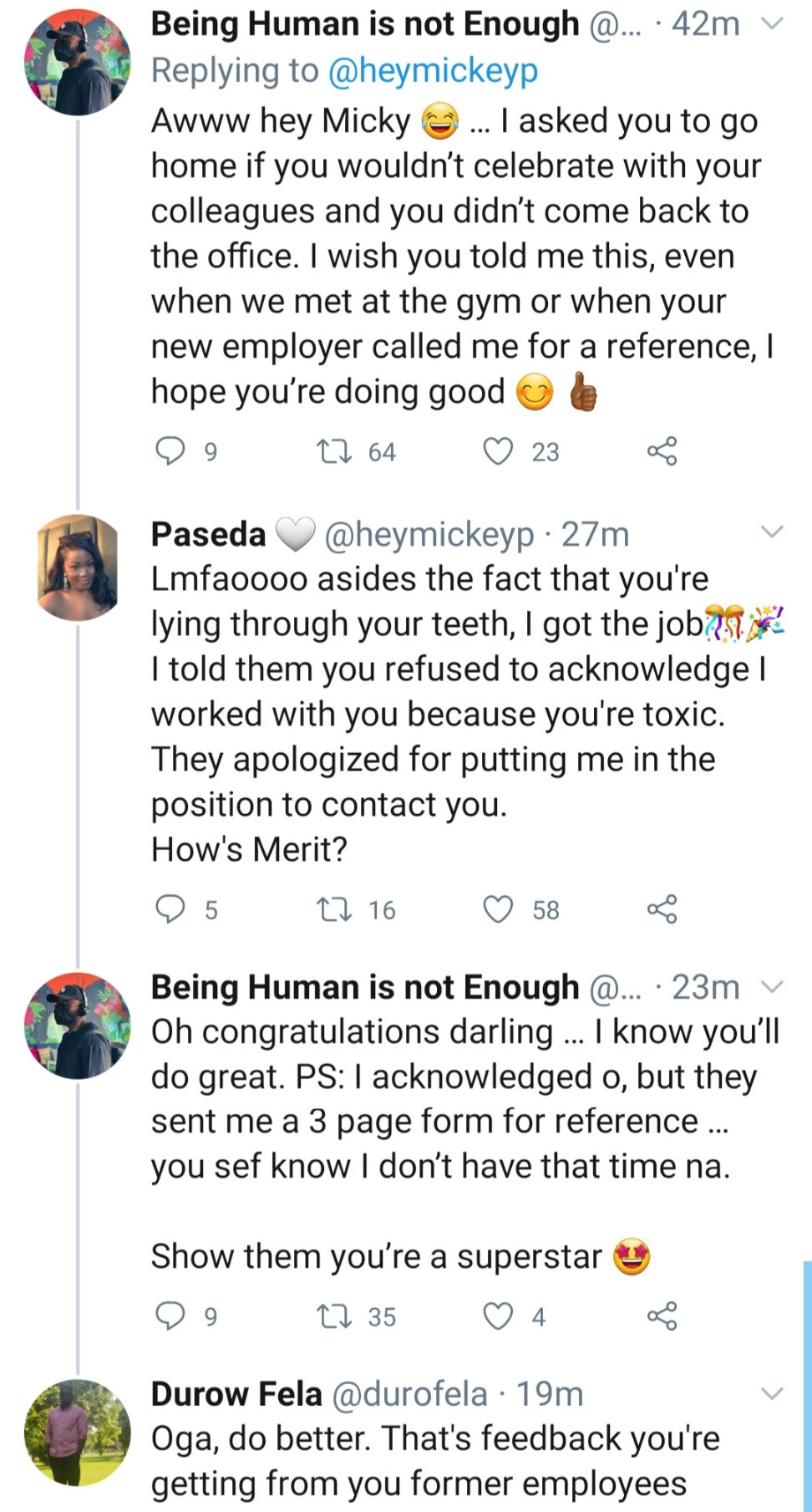This screenshot has height=1512, width=812.
Task: Like the tweet with 23 likes
Action: tap(499, 451)
